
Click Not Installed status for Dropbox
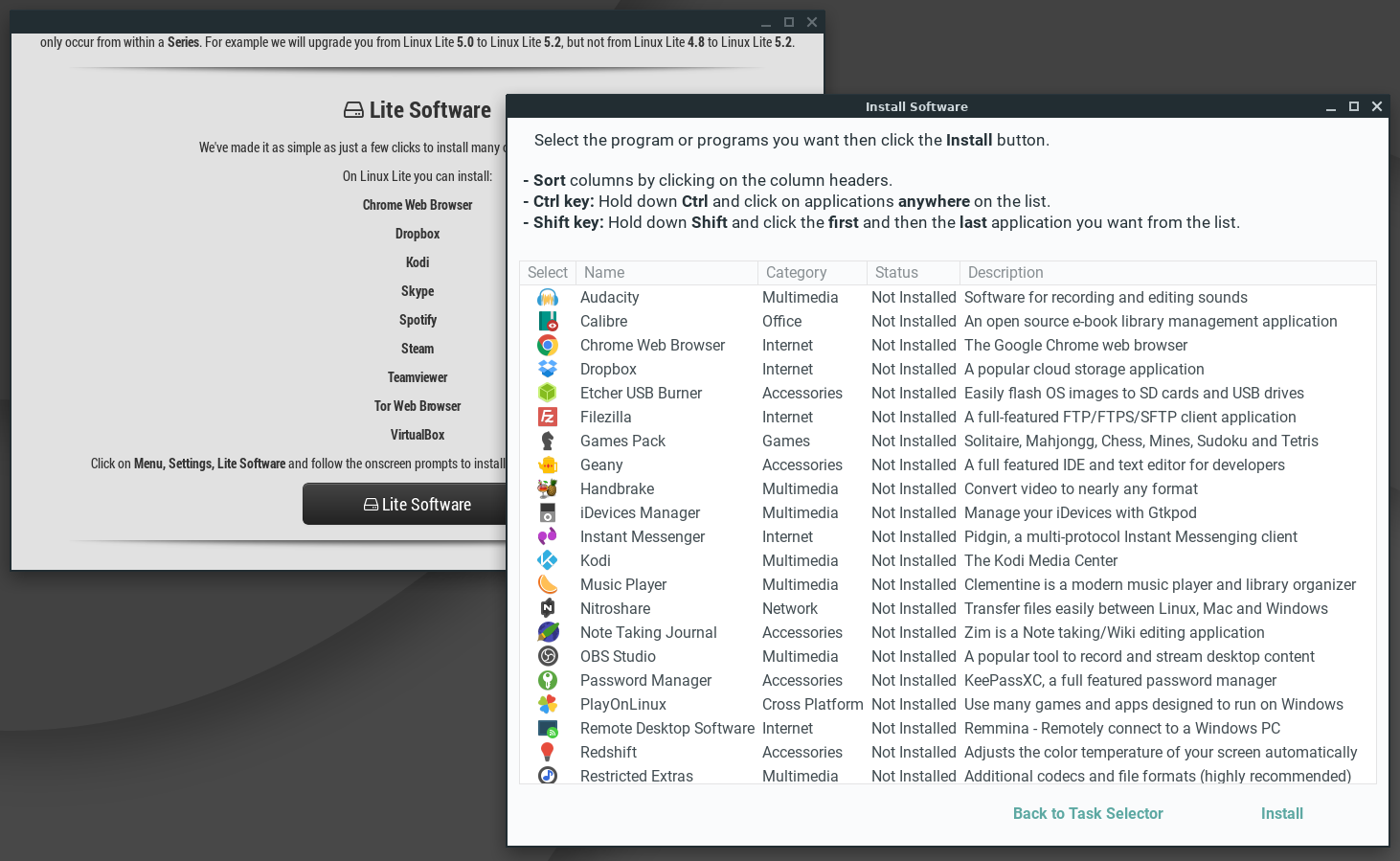pos(914,369)
